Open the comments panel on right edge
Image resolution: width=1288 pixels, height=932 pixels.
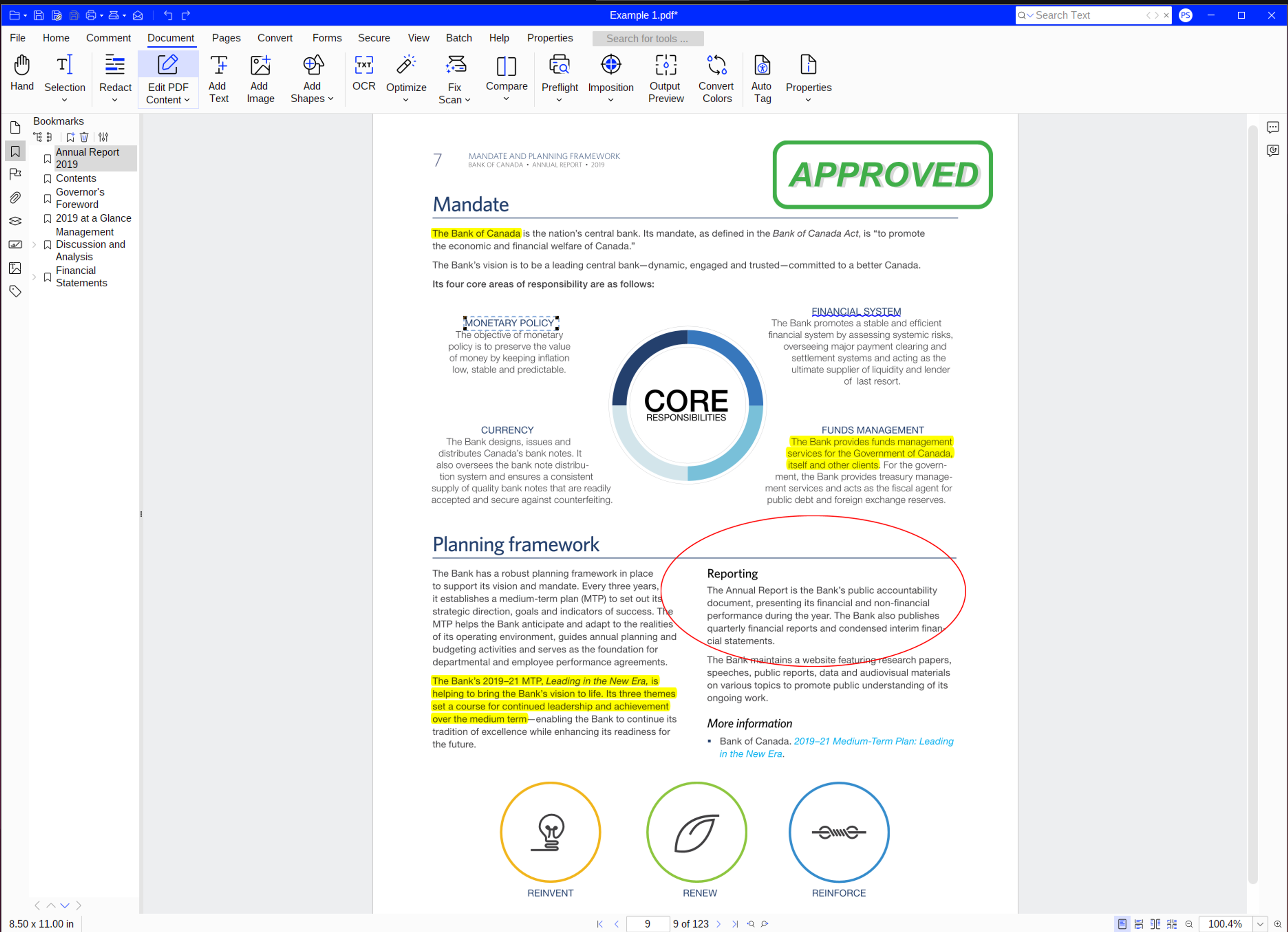click(x=1273, y=127)
